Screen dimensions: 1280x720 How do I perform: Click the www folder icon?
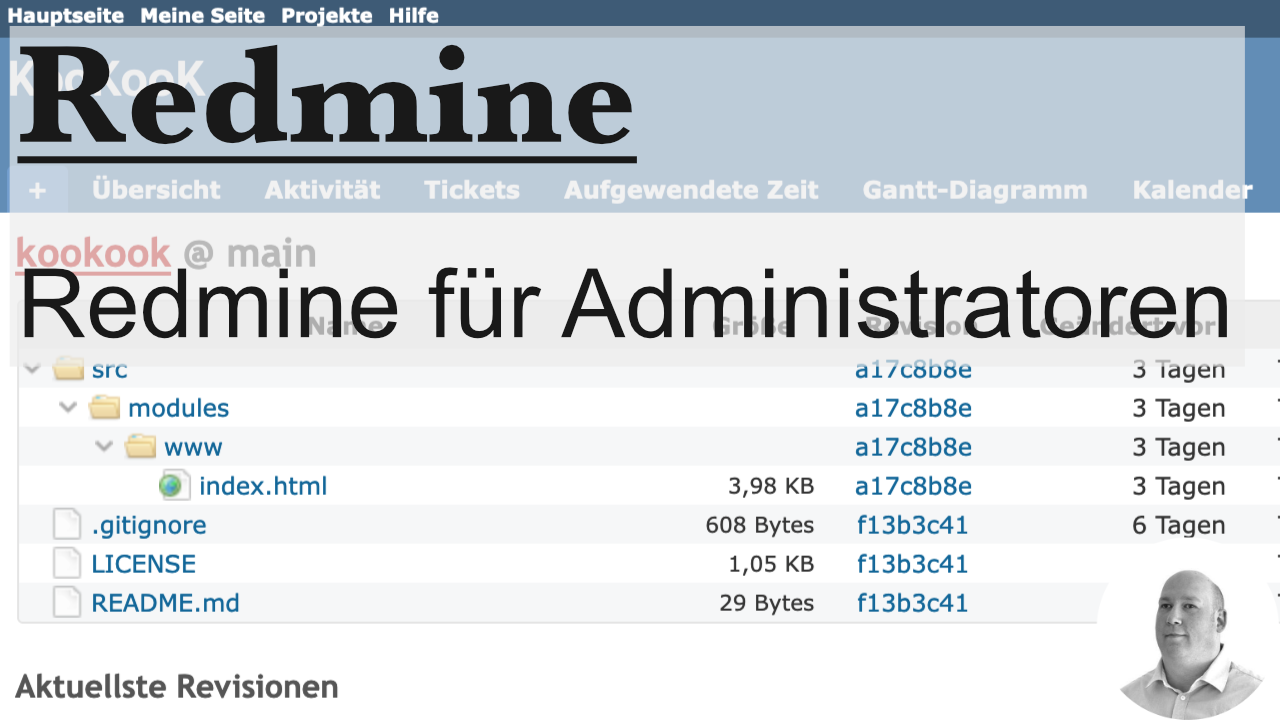(x=140, y=447)
